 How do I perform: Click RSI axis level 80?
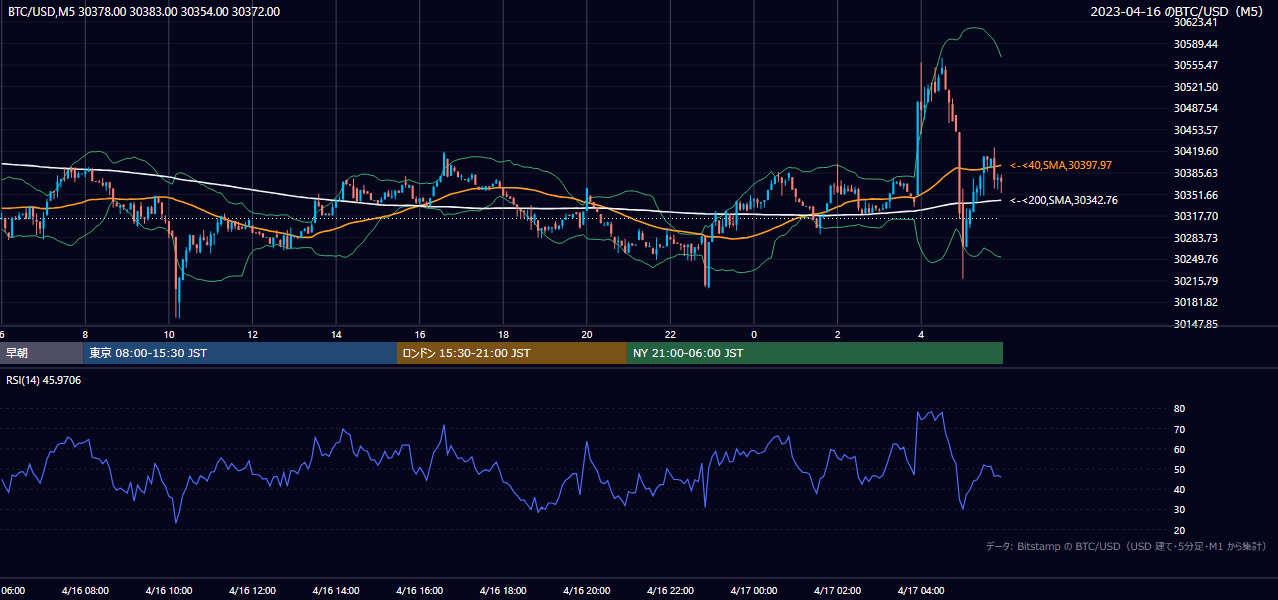(1180, 409)
